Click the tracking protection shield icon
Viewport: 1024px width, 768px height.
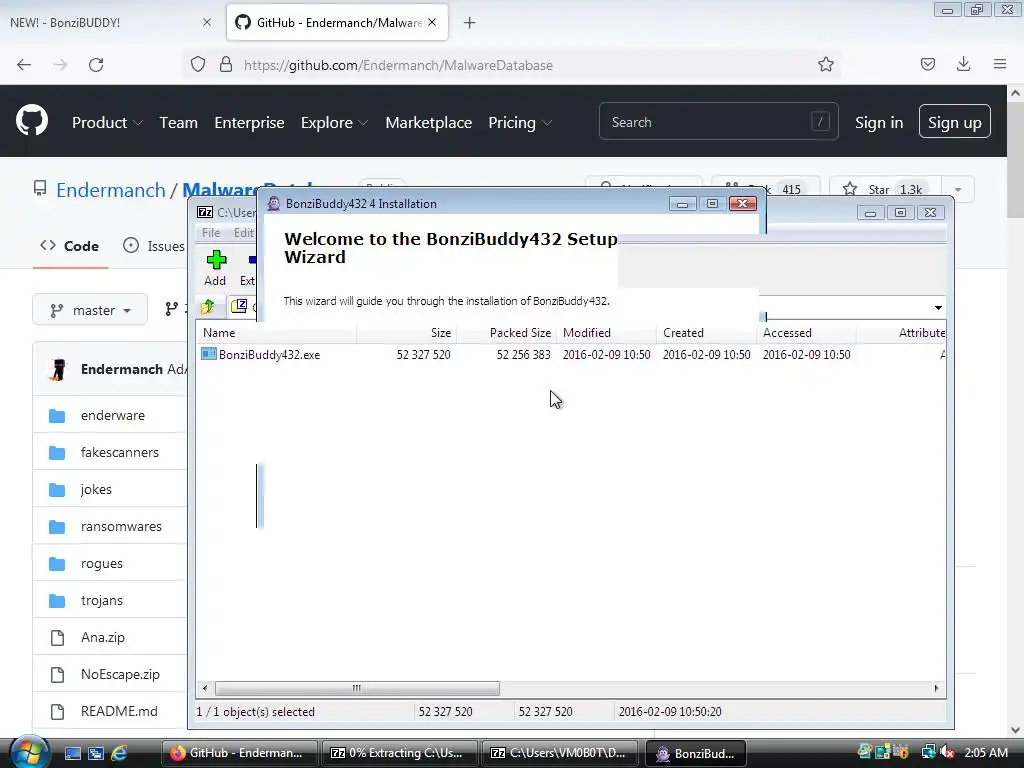198,64
